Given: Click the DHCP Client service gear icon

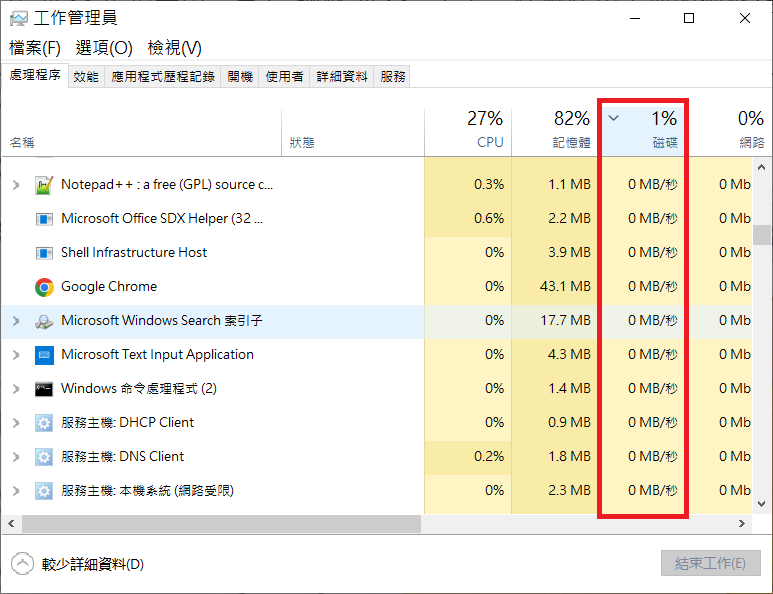Looking at the screenshot, I should 44,423.
